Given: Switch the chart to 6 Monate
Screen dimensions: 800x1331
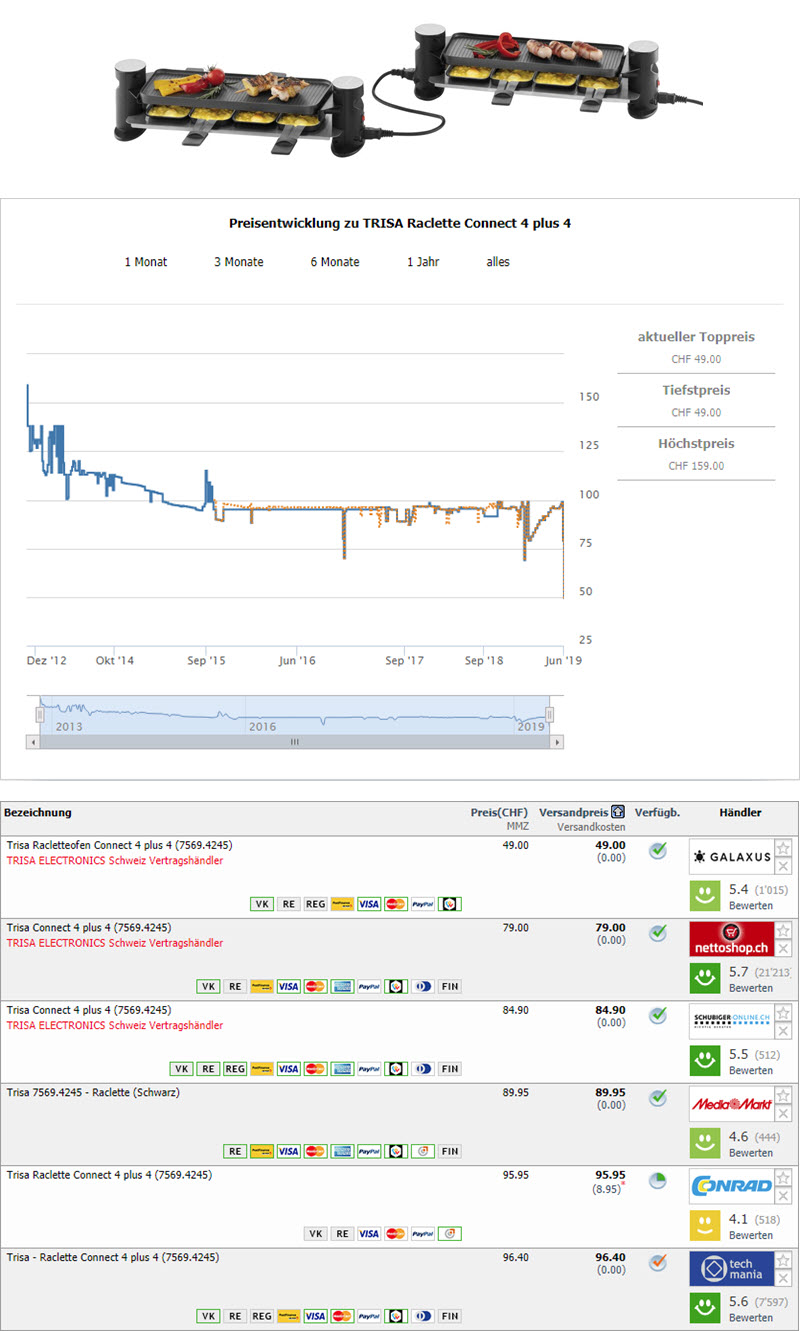Looking at the screenshot, I should click(334, 262).
